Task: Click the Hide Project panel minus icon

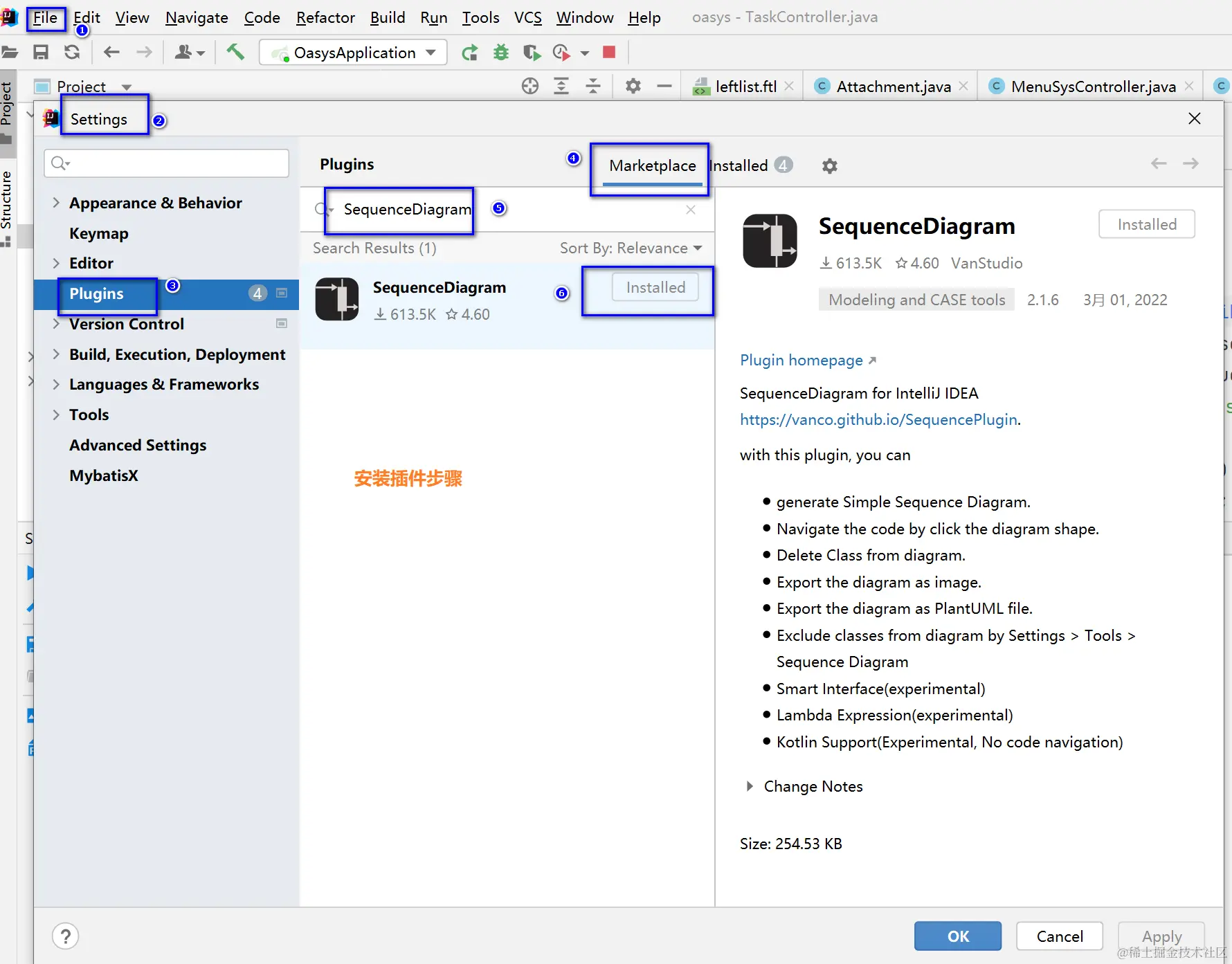Action: click(x=664, y=86)
